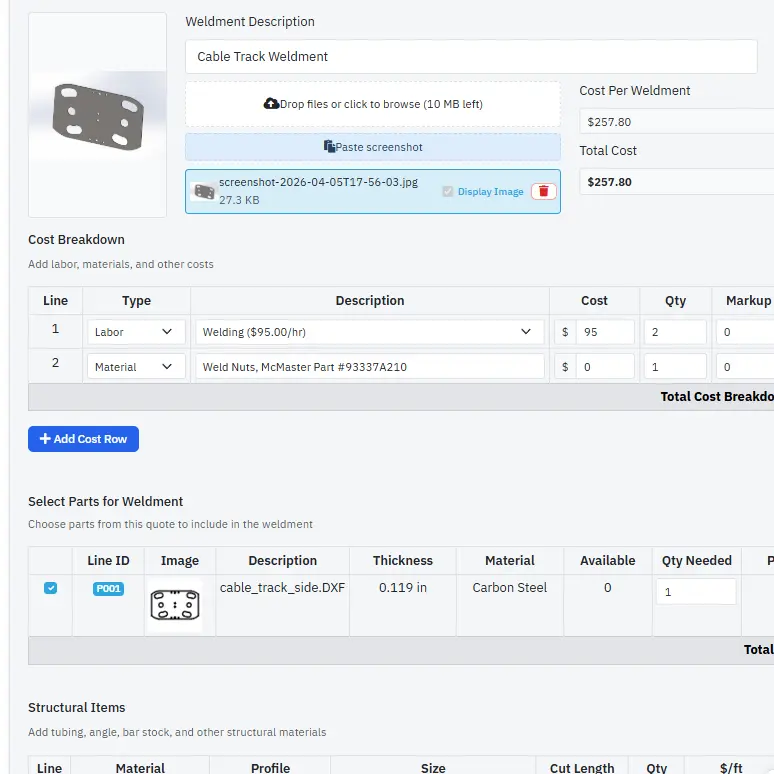The image size is (774, 774).
Task: Edit the Weldment Description text field
Action: [x=471, y=57]
